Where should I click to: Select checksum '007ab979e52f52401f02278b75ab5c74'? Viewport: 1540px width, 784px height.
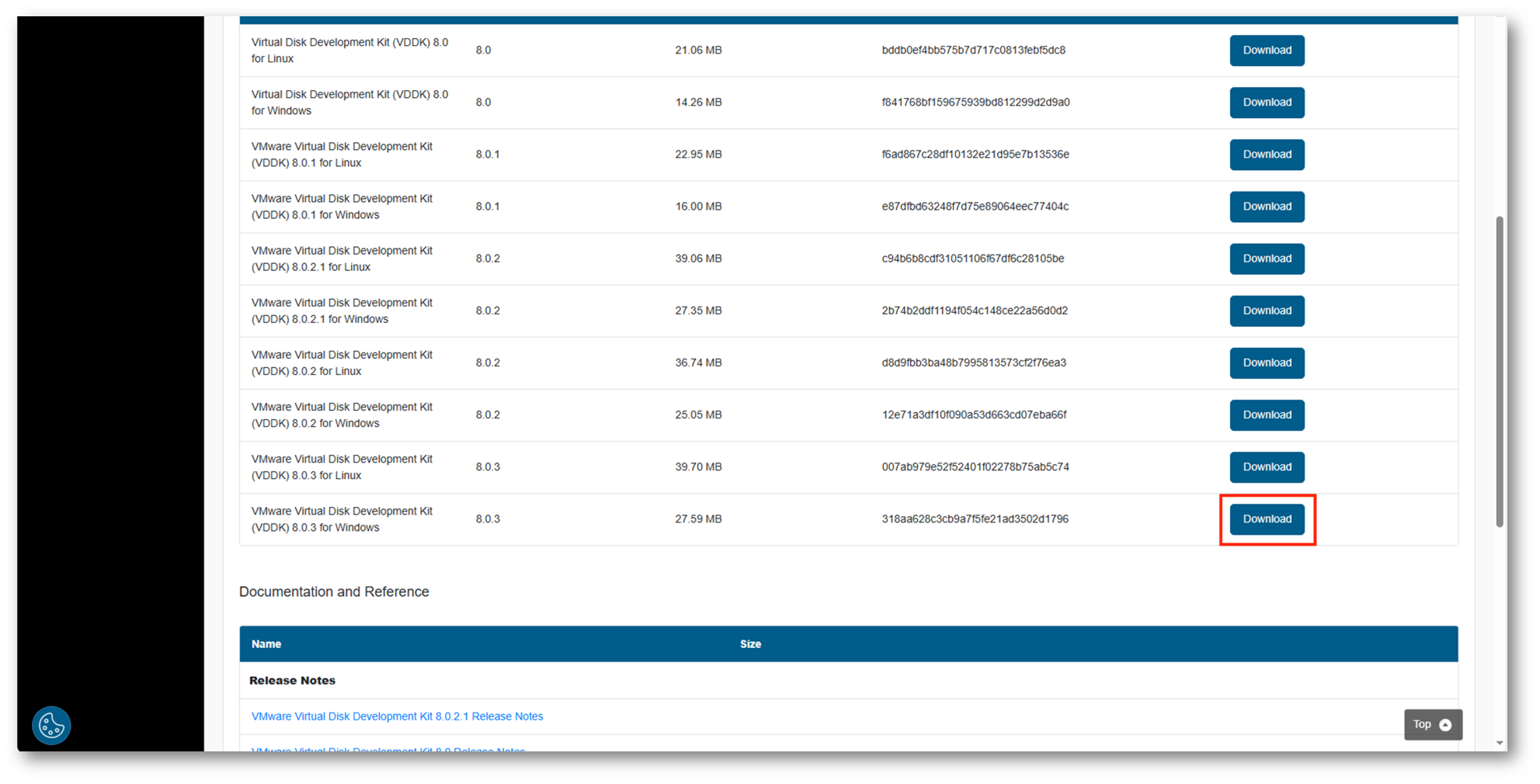point(975,467)
